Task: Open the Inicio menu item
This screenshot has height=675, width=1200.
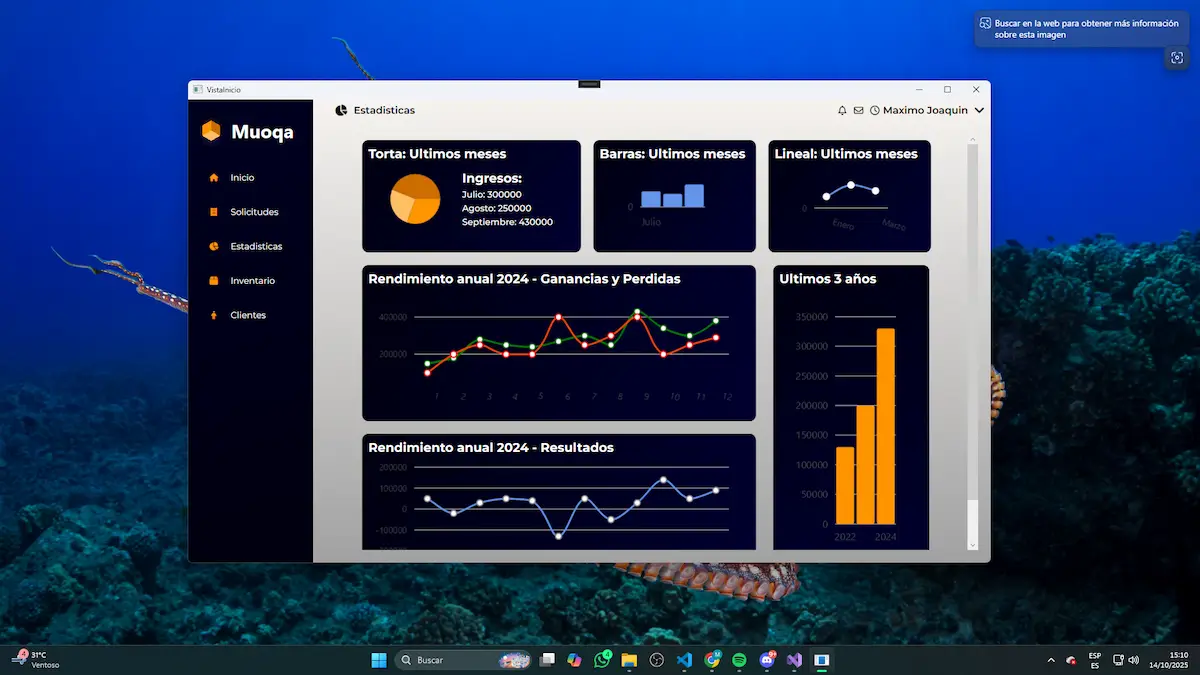Action: point(242,178)
